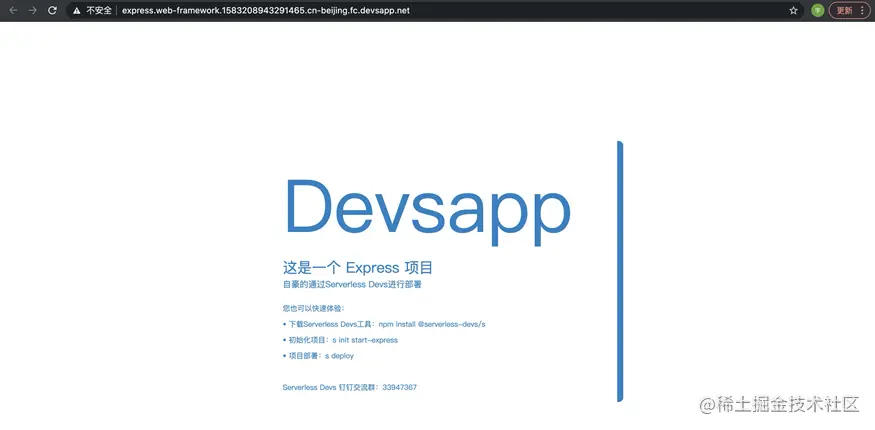Reload the page with the refresh icon

click(x=52, y=10)
